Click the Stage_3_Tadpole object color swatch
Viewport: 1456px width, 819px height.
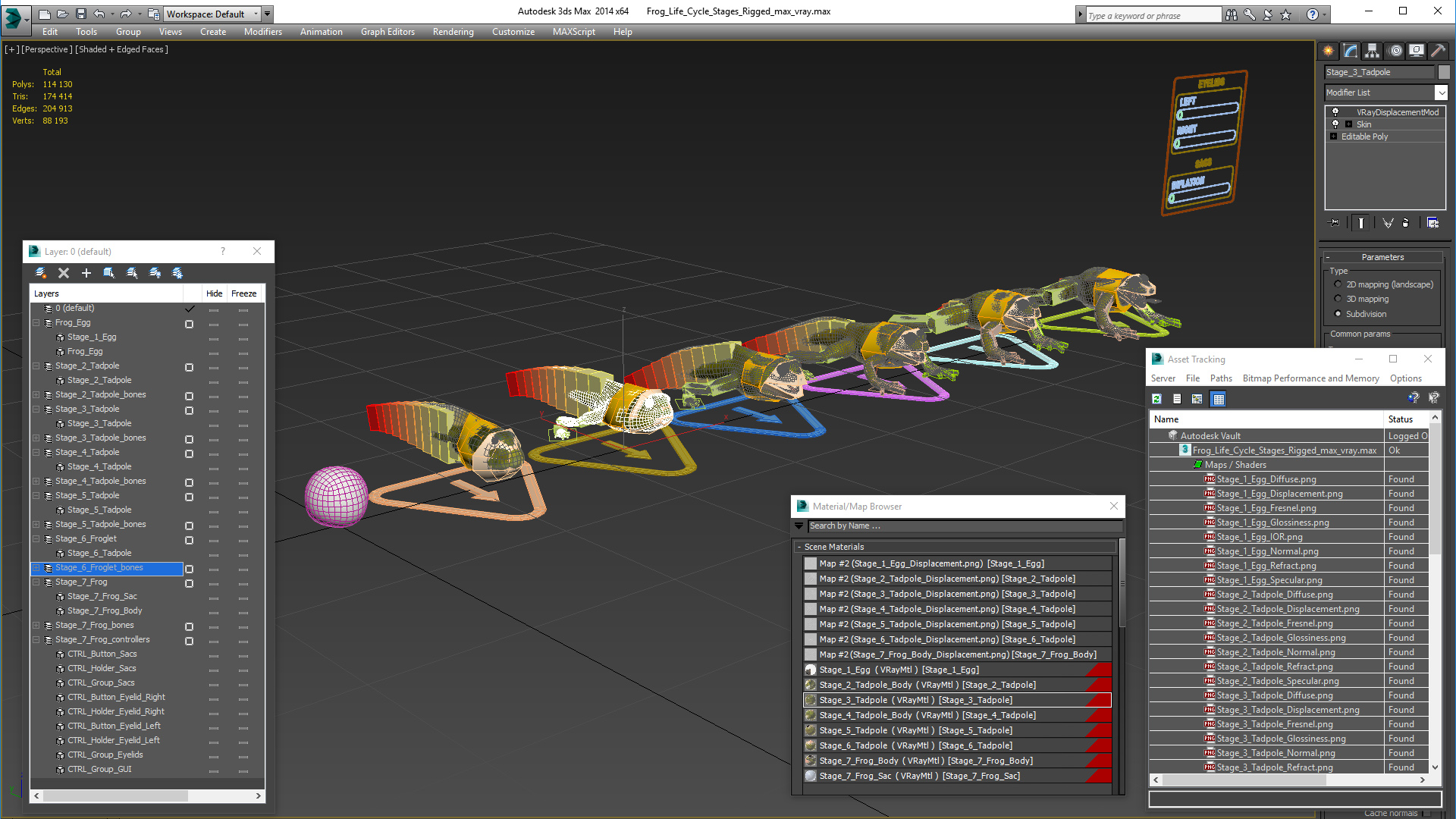[1444, 72]
